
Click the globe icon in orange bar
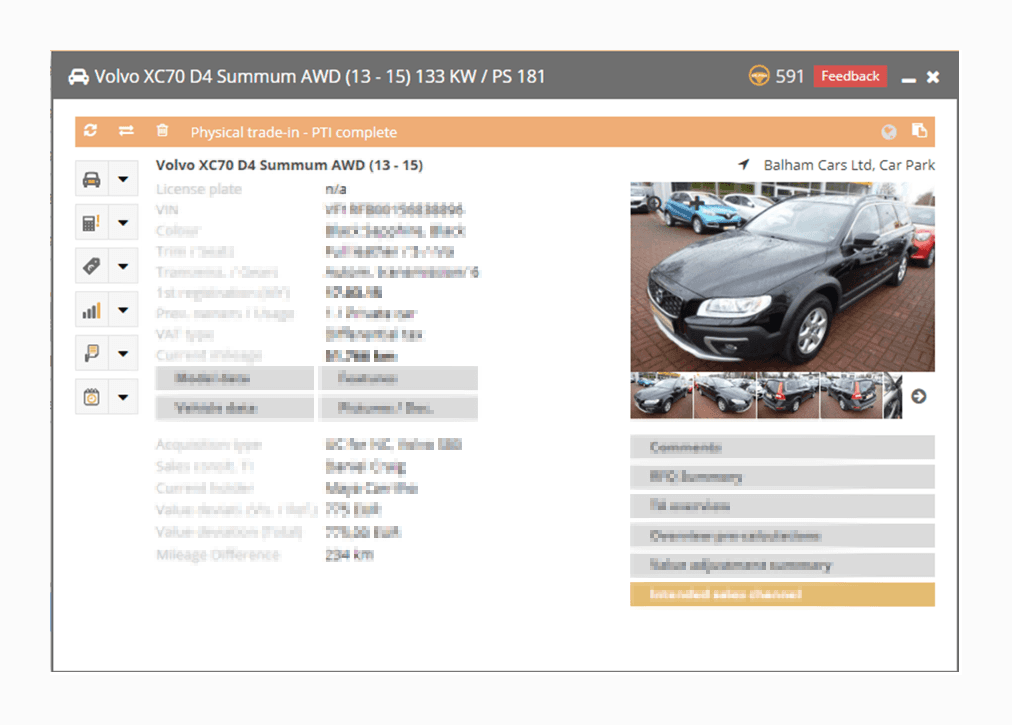pos(889,132)
